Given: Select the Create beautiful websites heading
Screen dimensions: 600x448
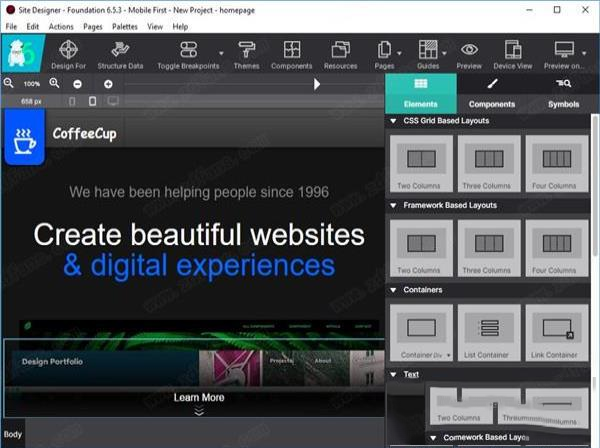Looking at the screenshot, I should tap(199, 235).
